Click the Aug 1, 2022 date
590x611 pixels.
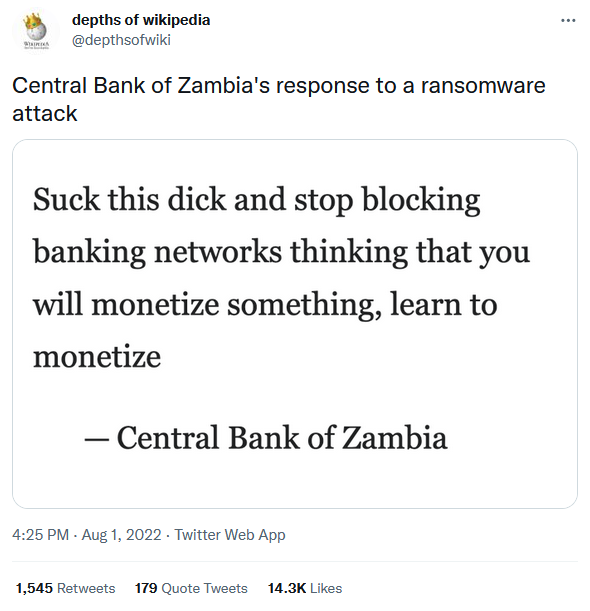tap(121, 535)
